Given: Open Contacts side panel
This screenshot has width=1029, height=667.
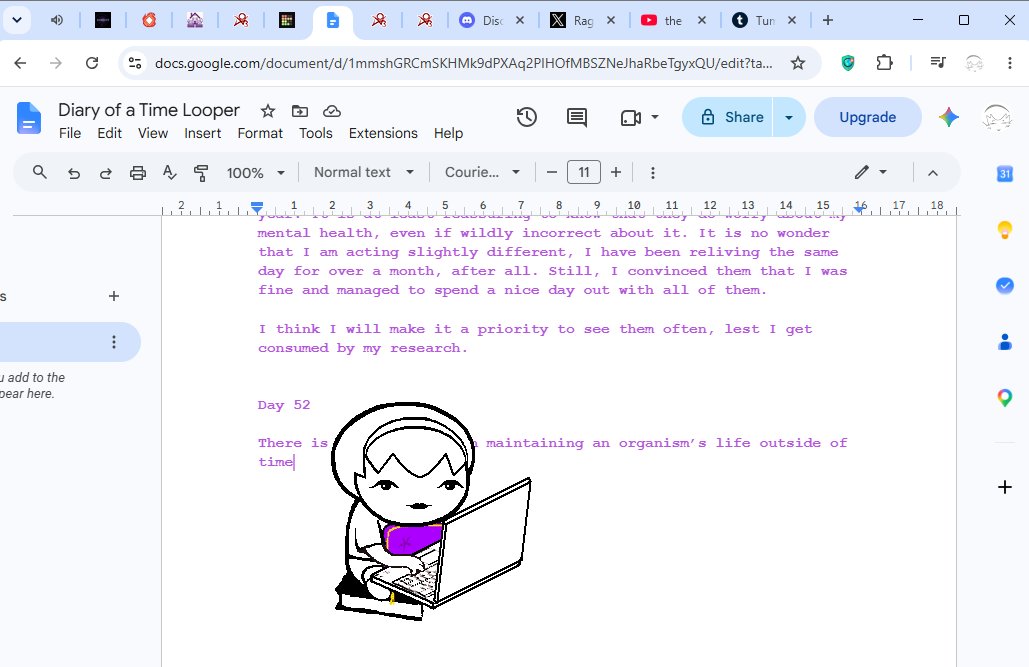Looking at the screenshot, I should [1005, 341].
